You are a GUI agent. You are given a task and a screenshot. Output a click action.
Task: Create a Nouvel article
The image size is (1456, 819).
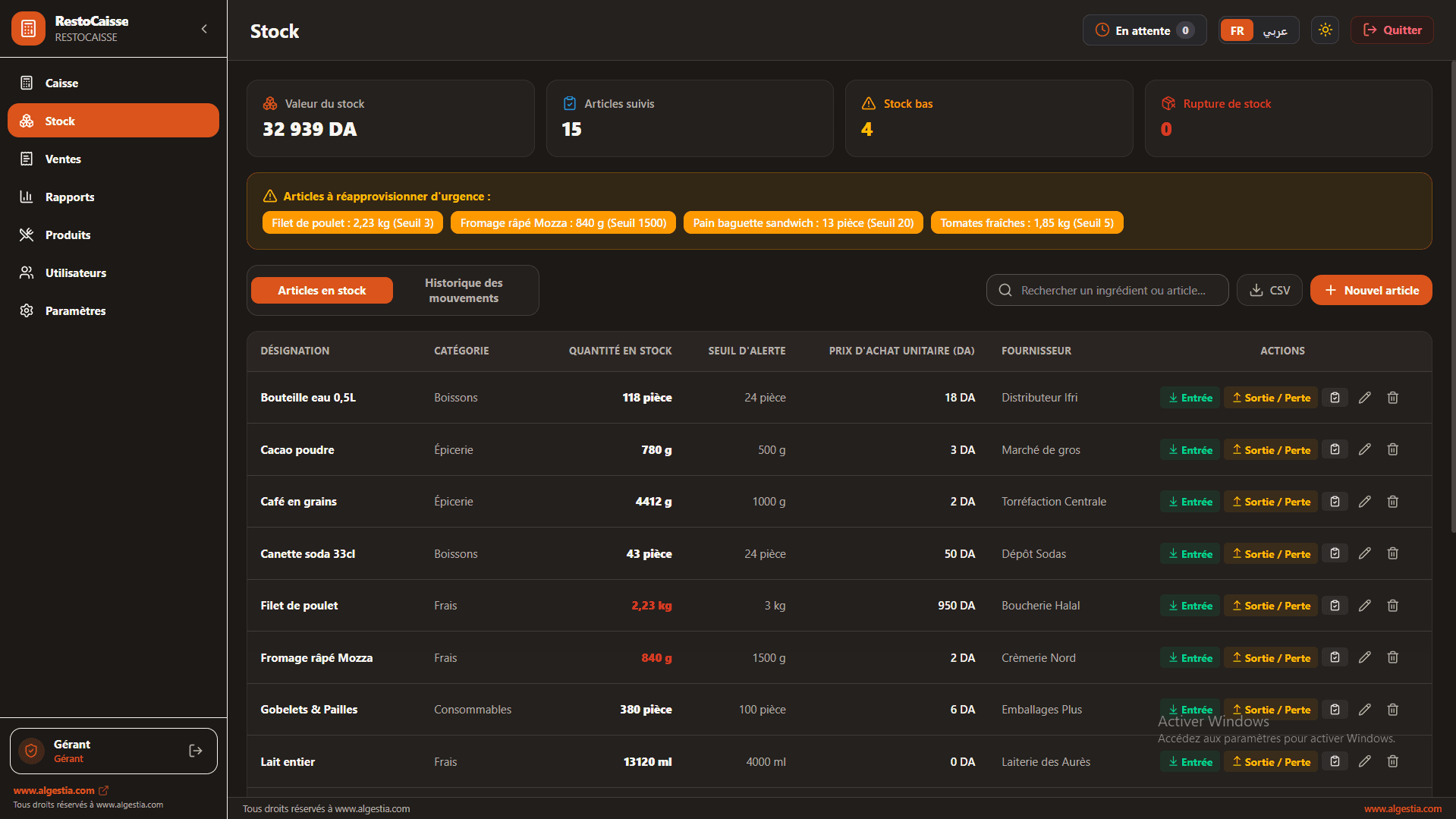[x=1371, y=290]
